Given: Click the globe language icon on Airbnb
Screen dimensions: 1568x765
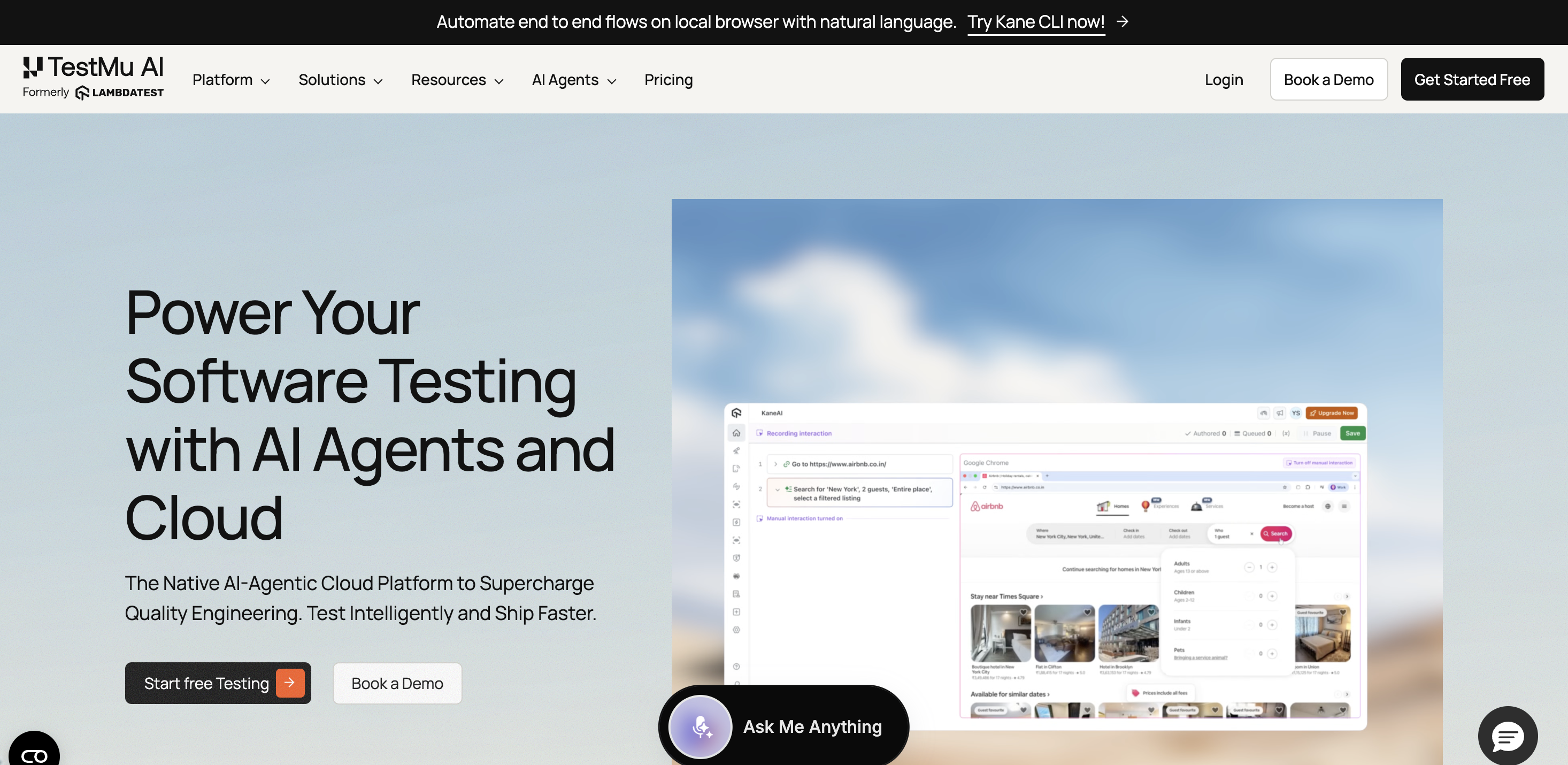Looking at the screenshot, I should (1327, 506).
